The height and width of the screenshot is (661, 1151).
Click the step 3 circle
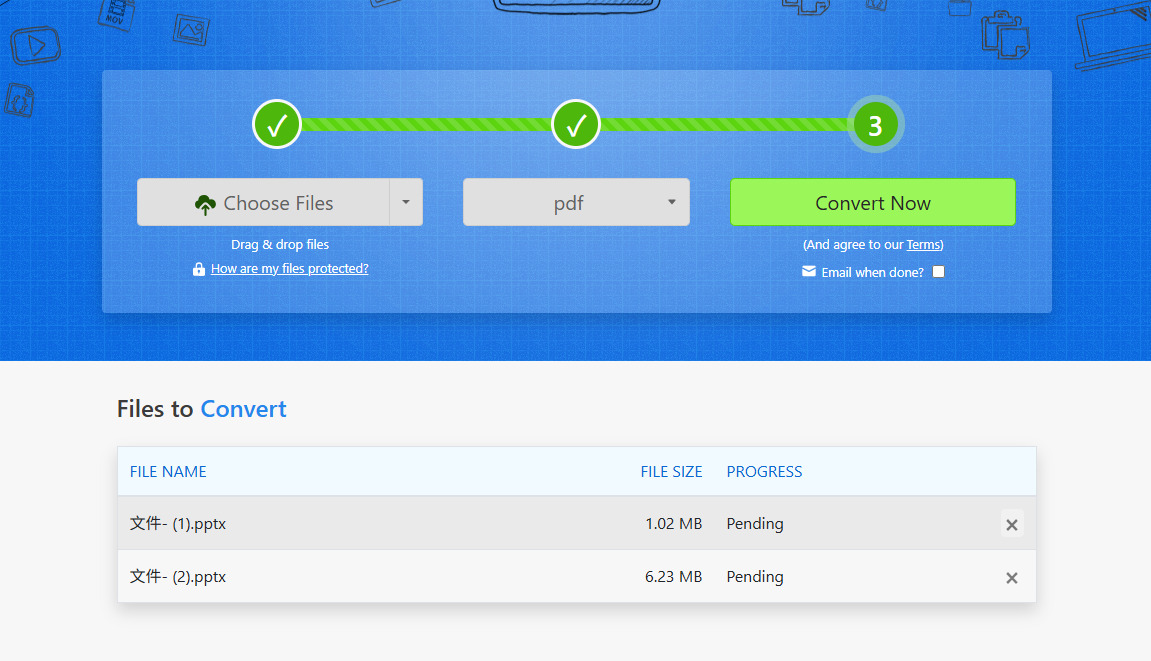pos(875,124)
